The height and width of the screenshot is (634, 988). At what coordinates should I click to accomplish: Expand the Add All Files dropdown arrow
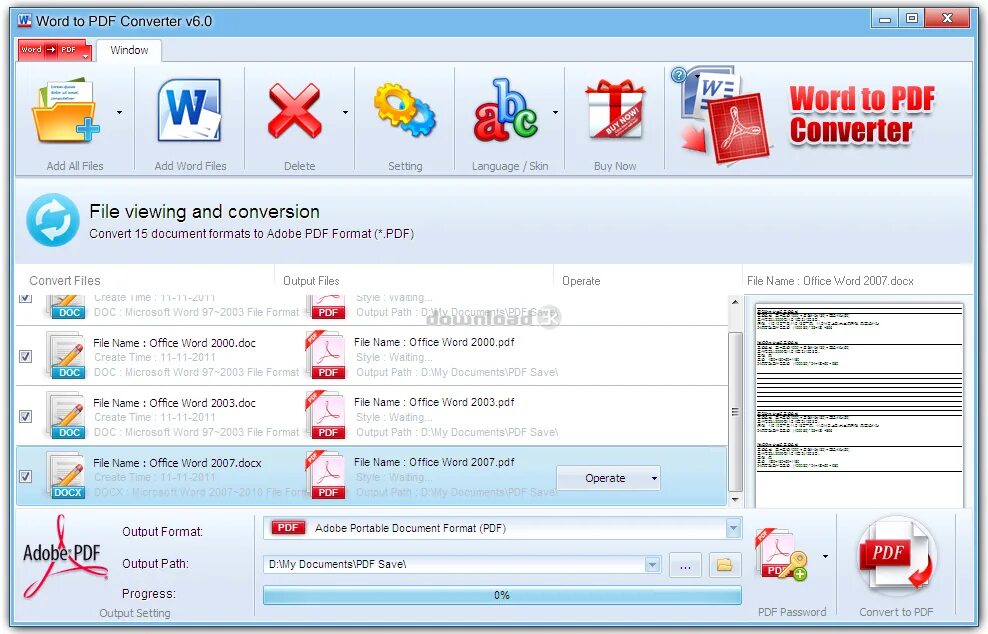point(119,113)
